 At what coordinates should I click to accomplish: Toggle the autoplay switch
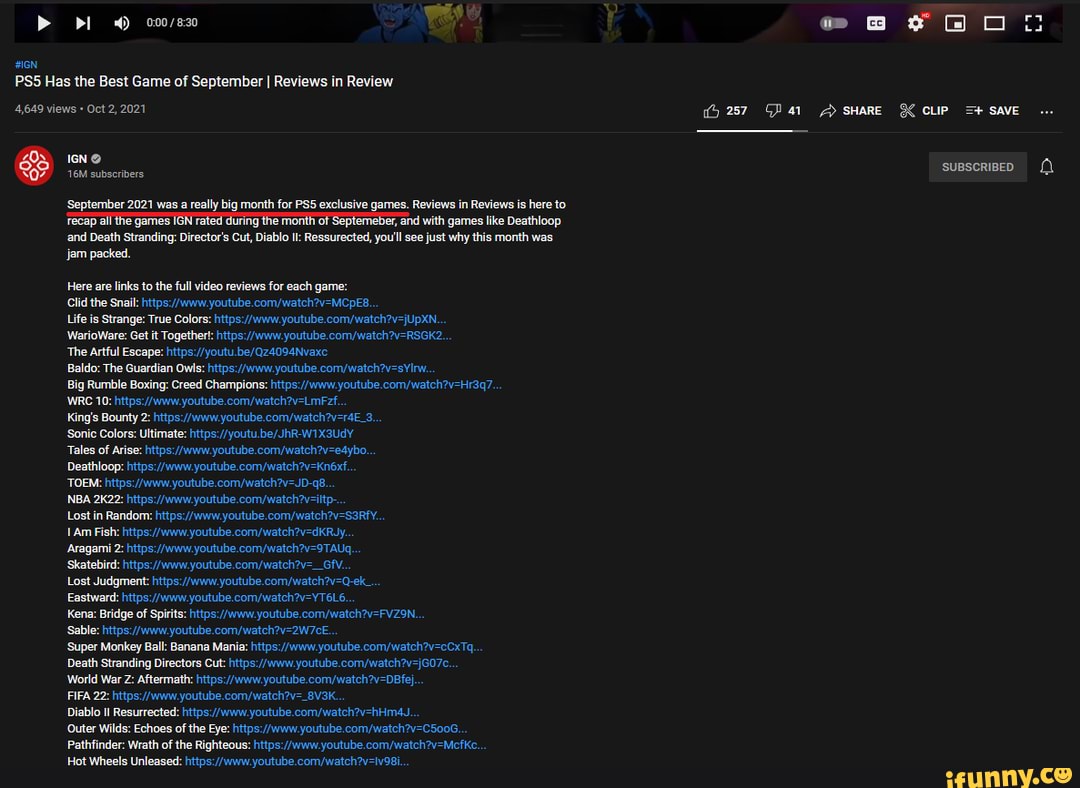[833, 23]
